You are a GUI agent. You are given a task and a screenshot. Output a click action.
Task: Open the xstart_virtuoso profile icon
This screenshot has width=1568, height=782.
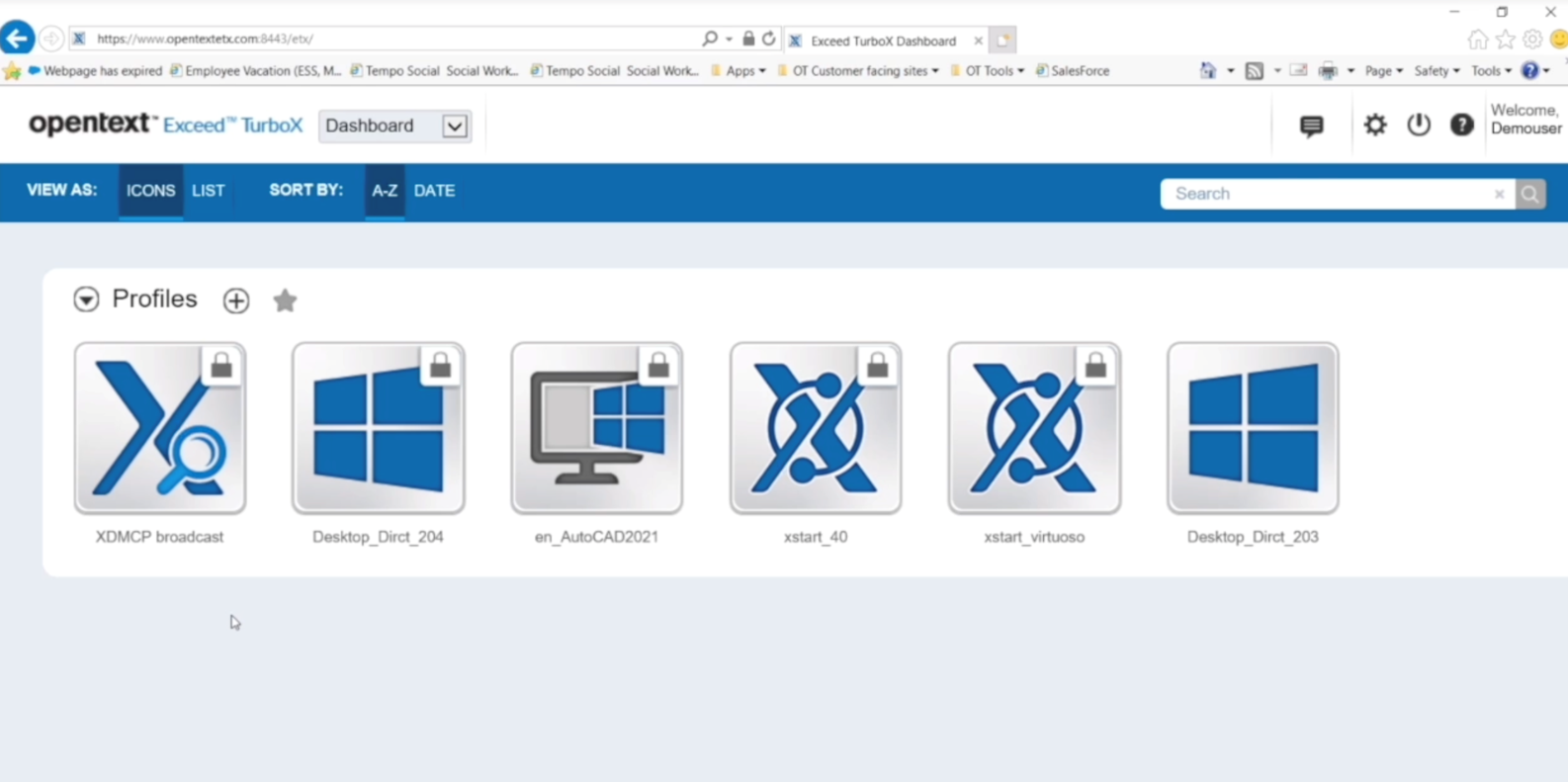(x=1034, y=428)
